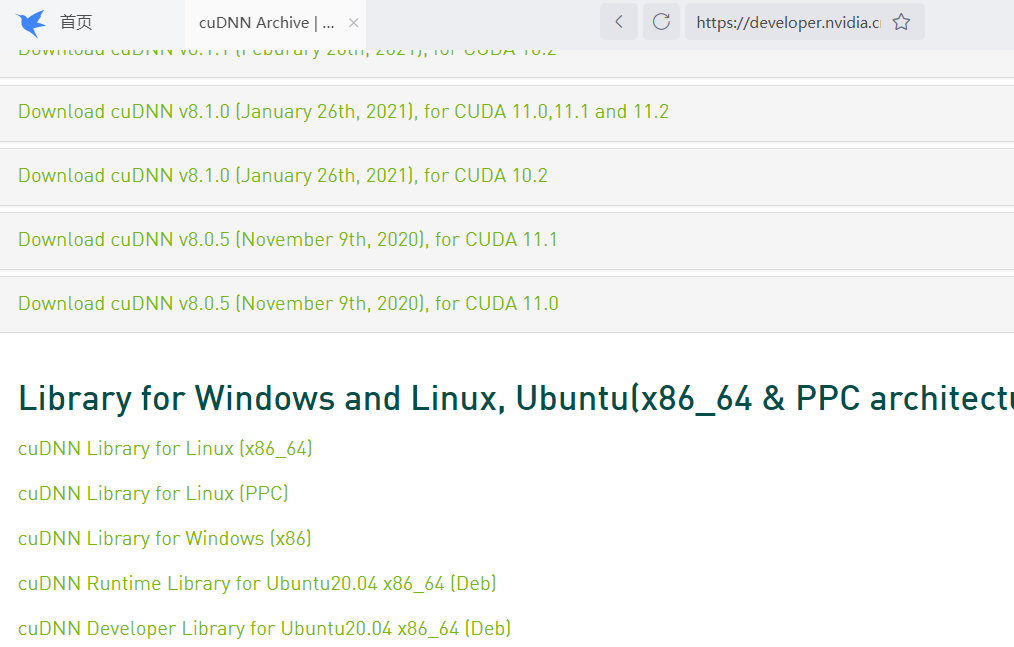Screen dimensions: 1014x647
Task: Close the cuDNN Archive tab
Action: (x=354, y=23)
